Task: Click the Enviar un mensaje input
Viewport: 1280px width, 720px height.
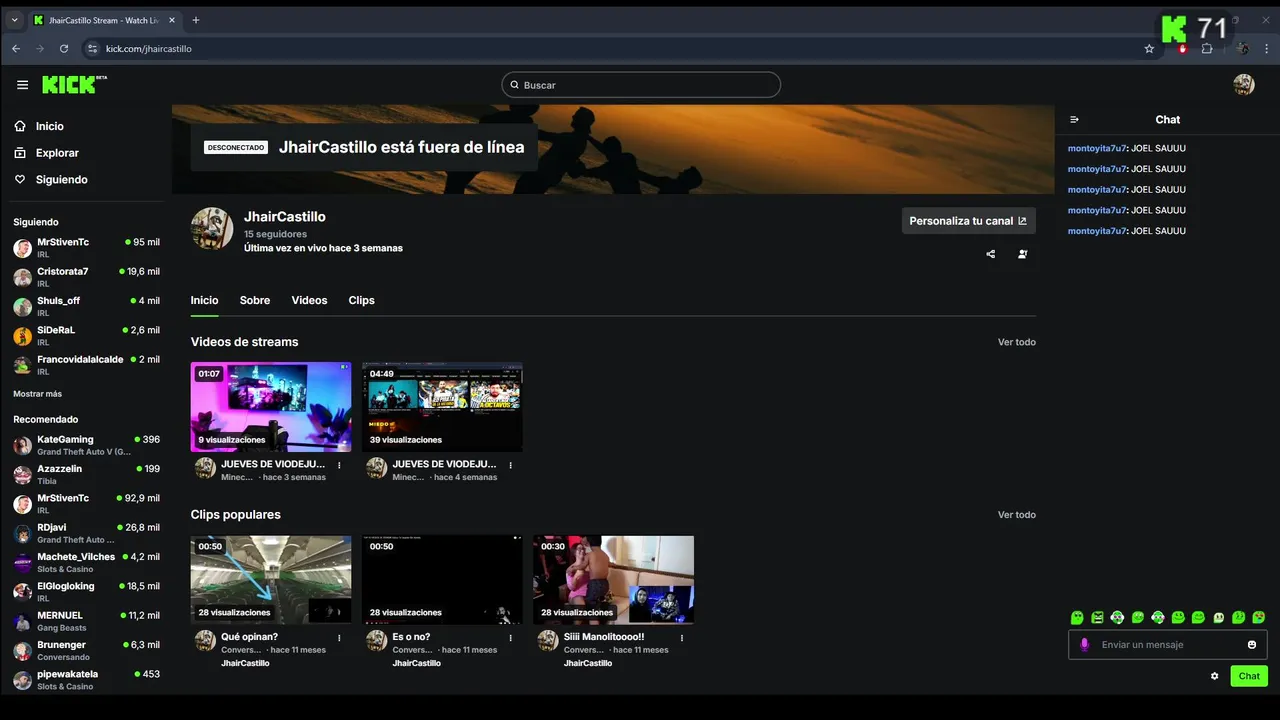Action: pos(1168,645)
